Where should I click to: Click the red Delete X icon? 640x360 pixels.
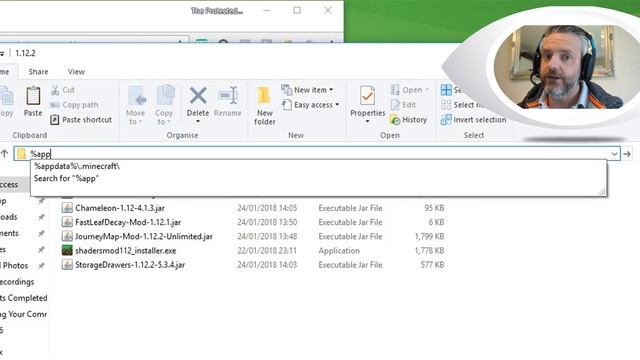click(x=198, y=96)
